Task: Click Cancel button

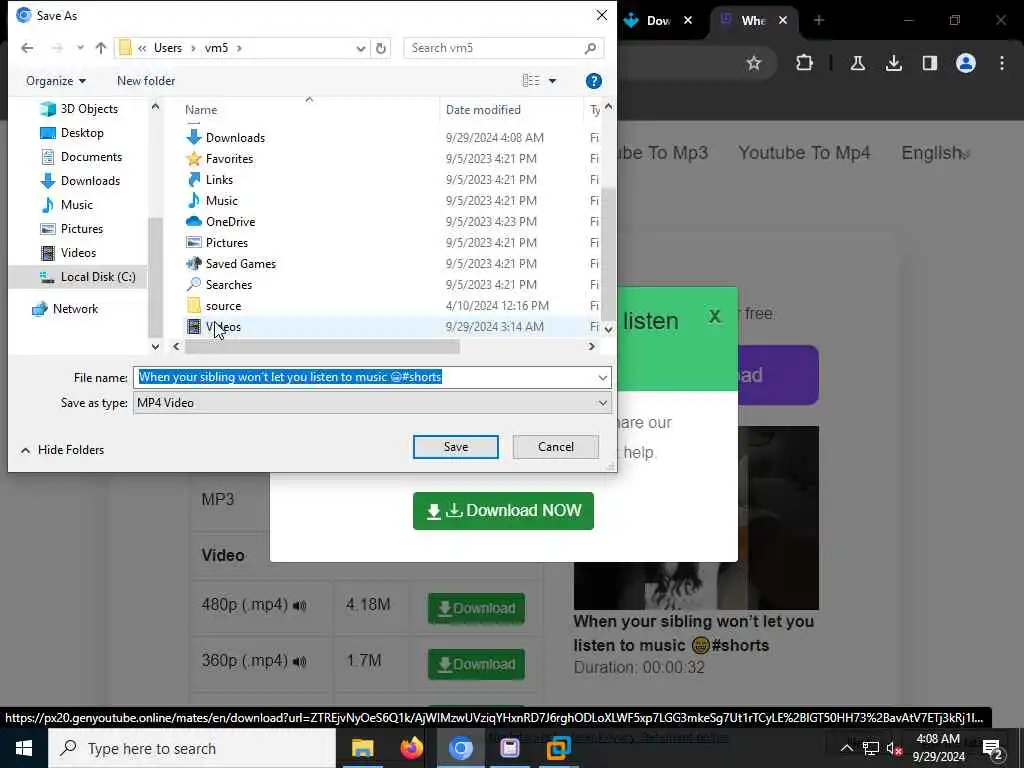Action: pos(556,447)
